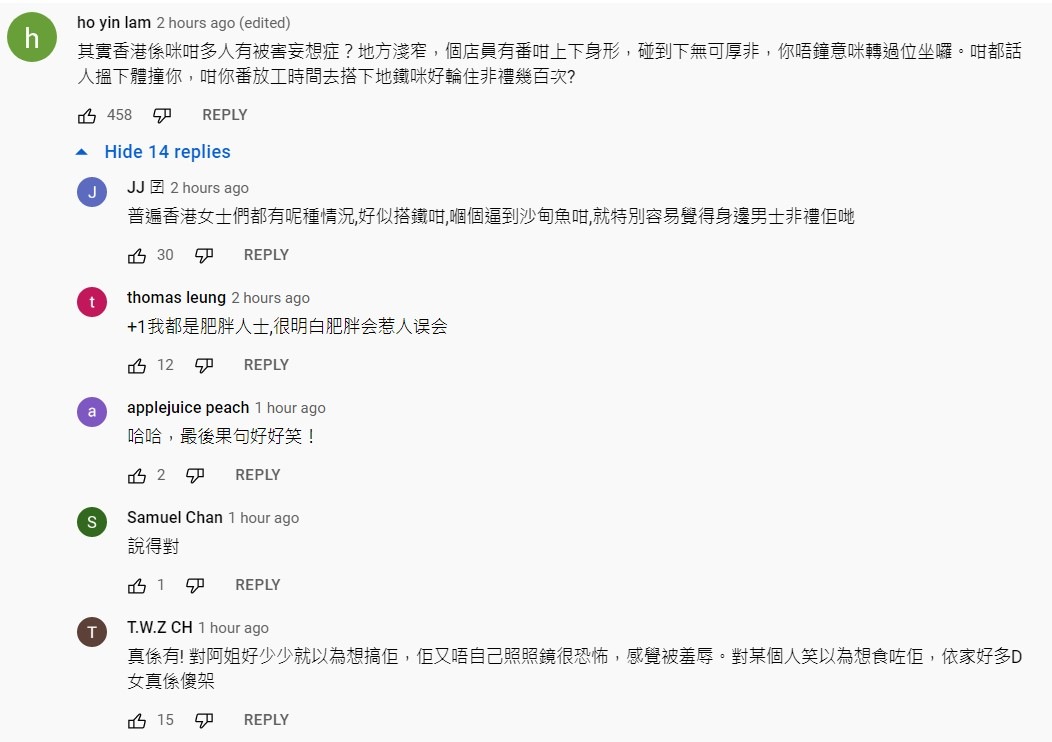Collapse the 14 replies thread
Viewport: 1052px width, 742px height.
167,152
